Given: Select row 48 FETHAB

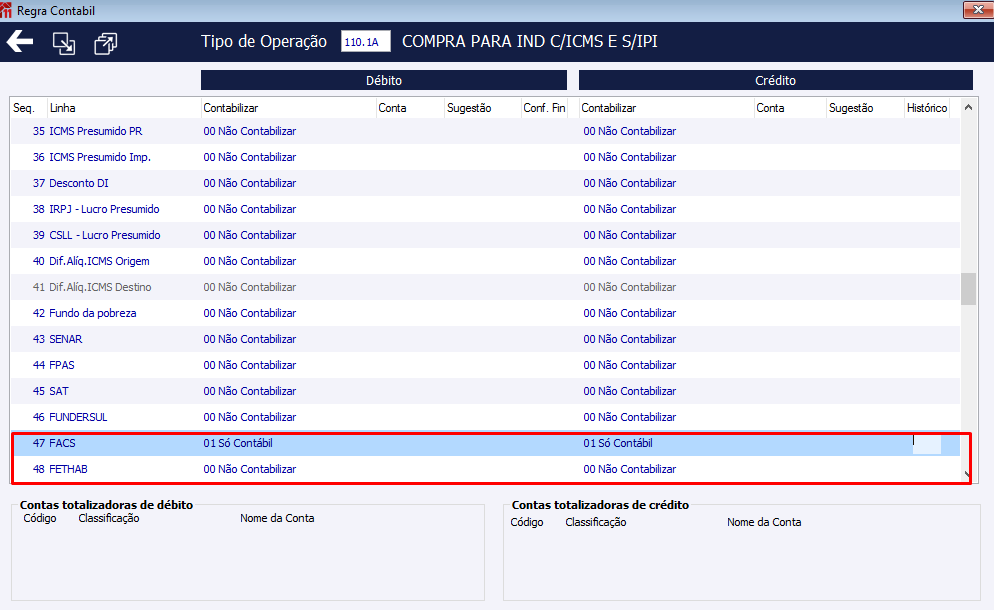Looking at the screenshot, I should click(485, 469).
